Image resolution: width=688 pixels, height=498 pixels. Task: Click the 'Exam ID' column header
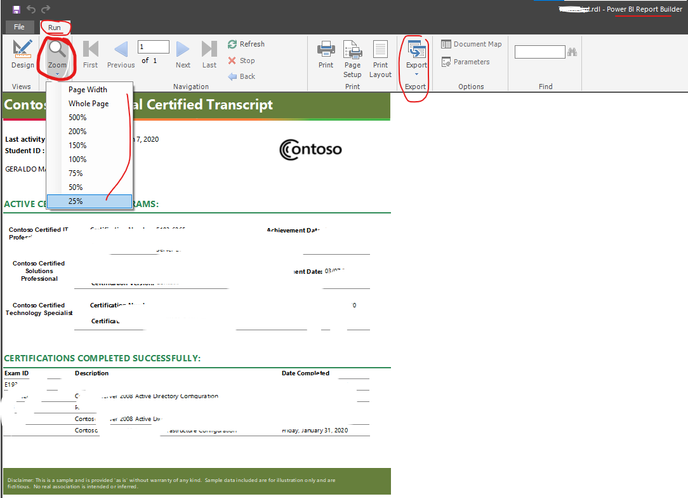coord(17,373)
